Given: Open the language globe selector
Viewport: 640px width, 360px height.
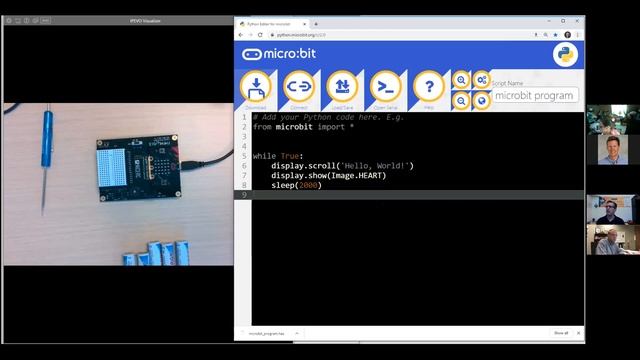Looking at the screenshot, I should tap(482, 101).
